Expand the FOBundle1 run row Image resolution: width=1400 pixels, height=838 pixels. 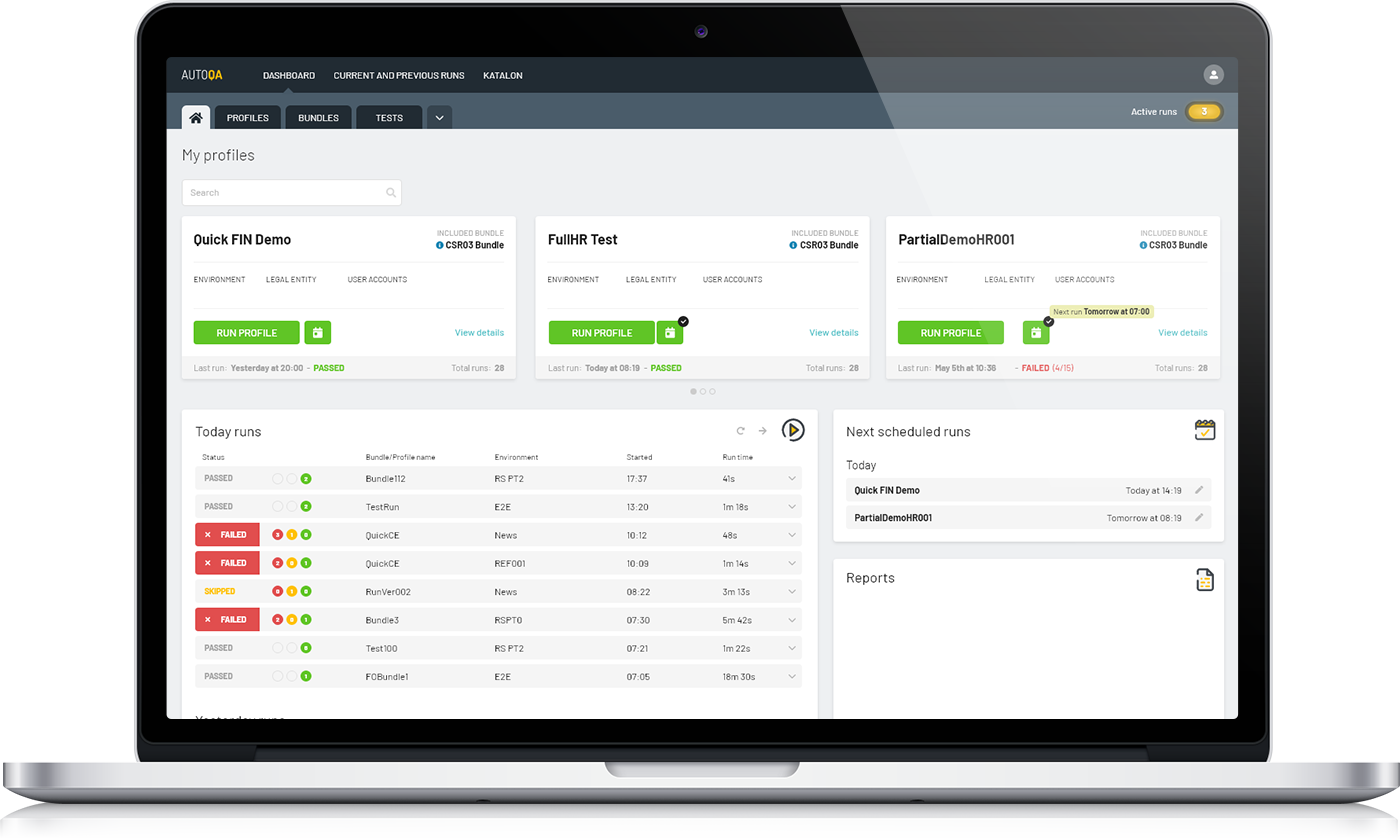[791, 677]
